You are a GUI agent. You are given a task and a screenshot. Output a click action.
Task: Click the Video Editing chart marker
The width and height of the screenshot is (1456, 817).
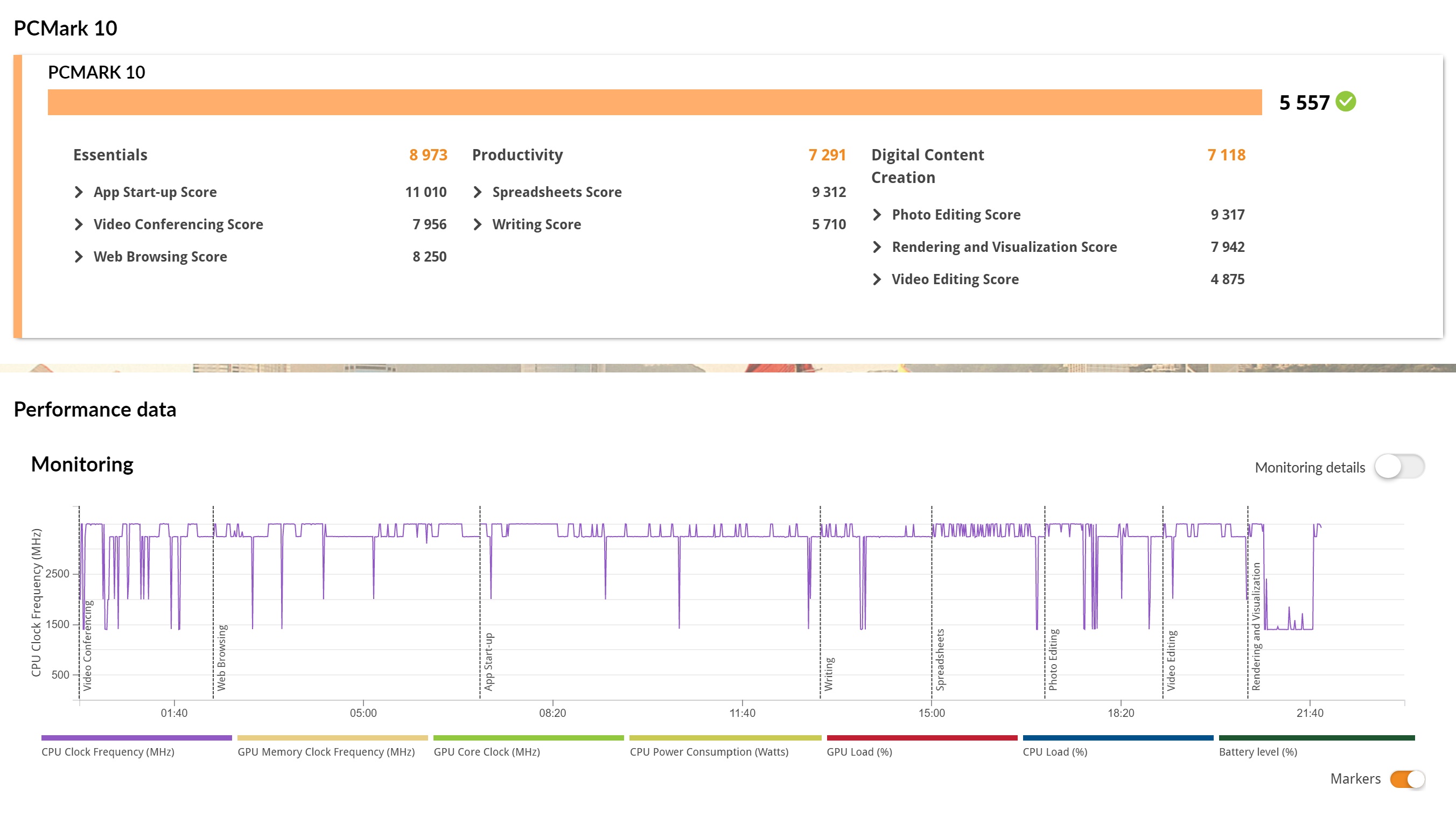1171,660
